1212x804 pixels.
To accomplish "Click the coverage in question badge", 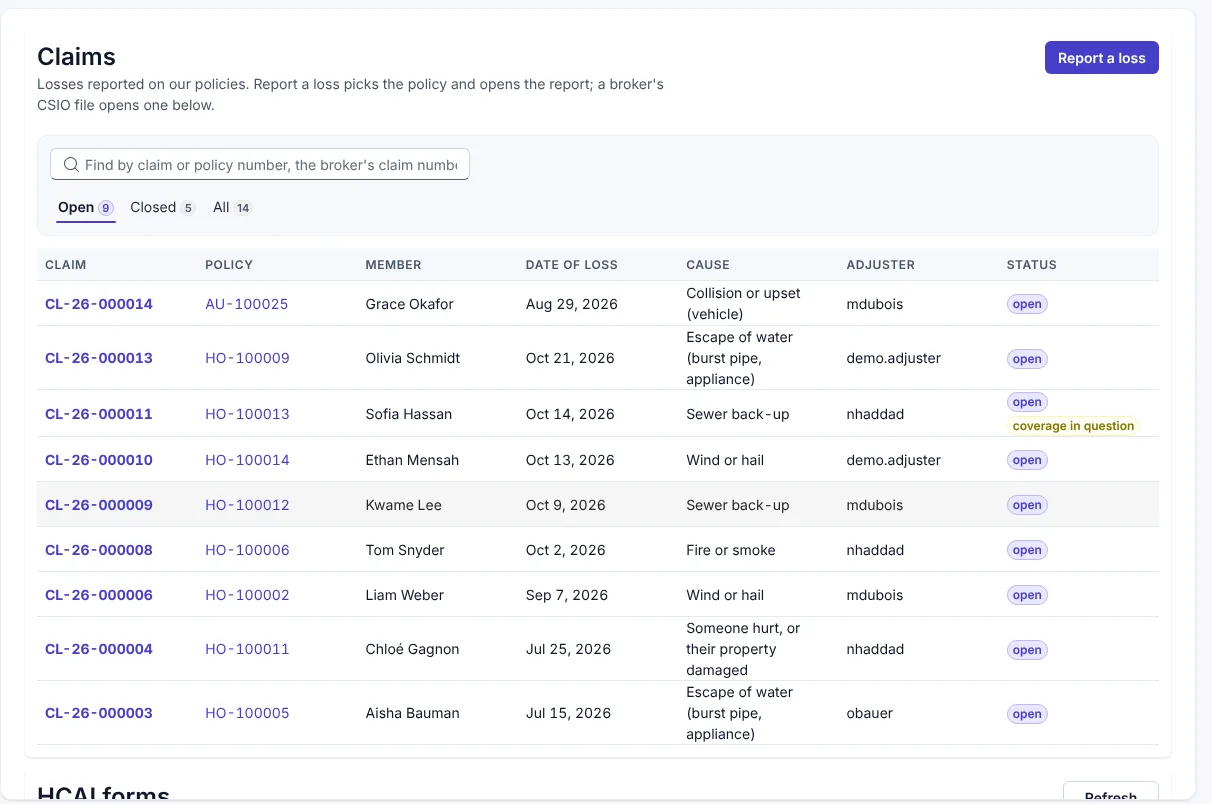I will (1073, 426).
